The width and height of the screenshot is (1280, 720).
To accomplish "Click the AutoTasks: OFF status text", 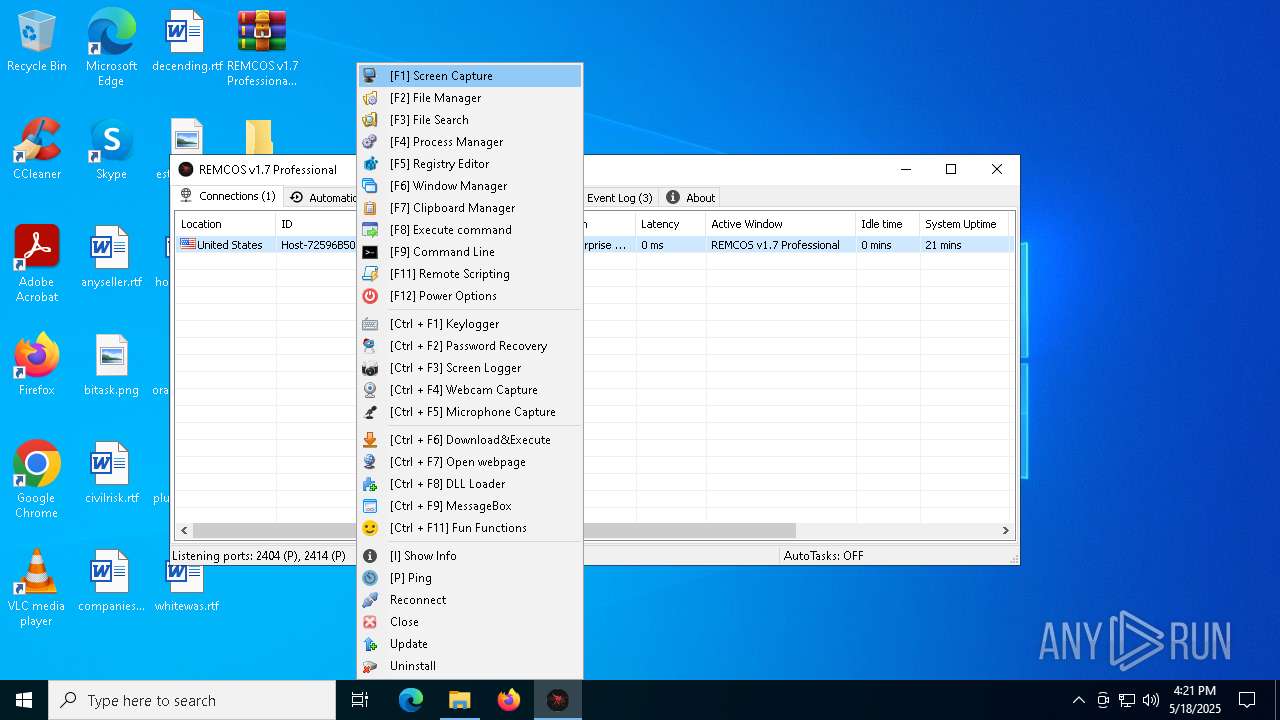I will (823, 556).
